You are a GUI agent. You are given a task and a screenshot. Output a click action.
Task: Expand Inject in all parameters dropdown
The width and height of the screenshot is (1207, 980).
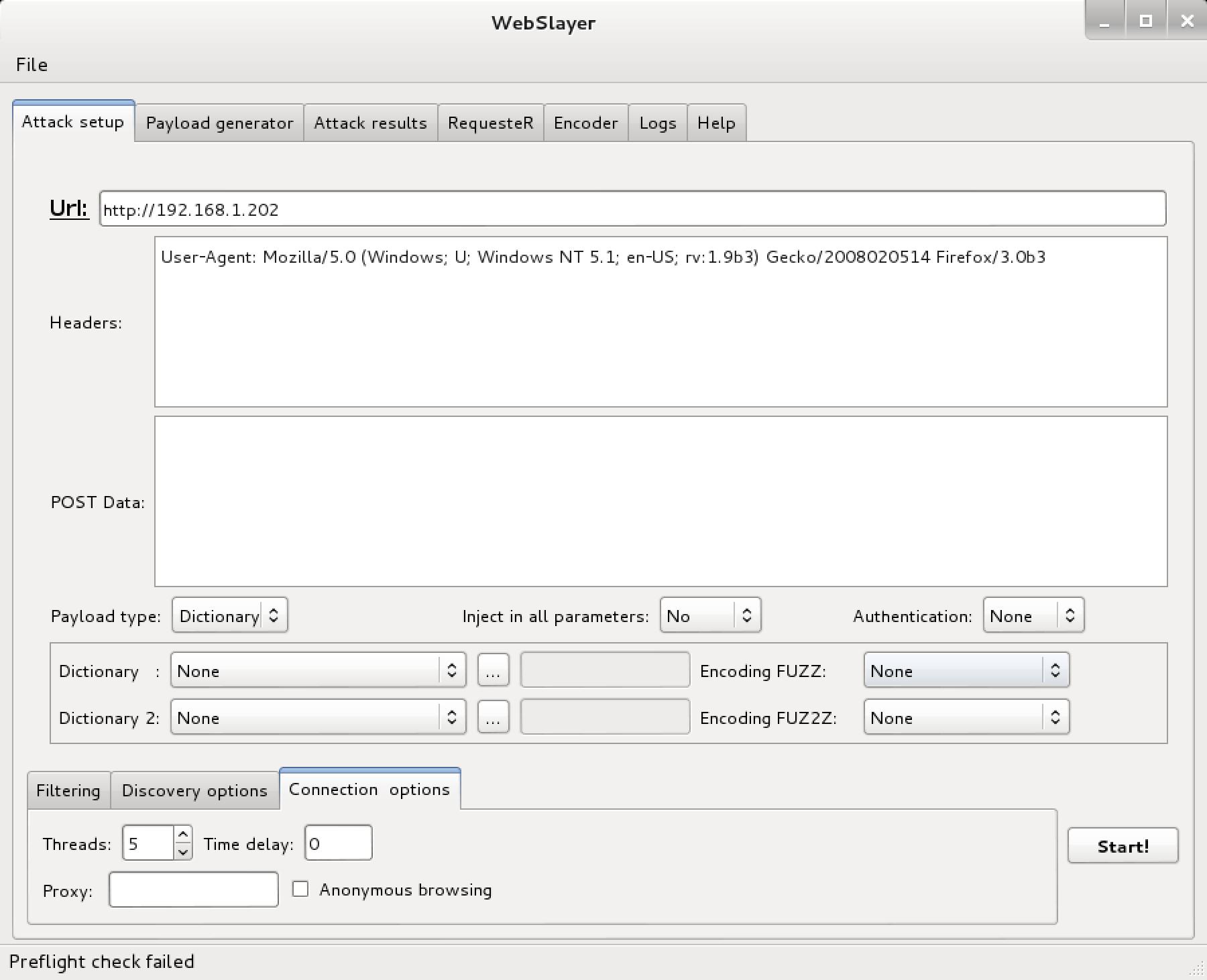coord(710,616)
